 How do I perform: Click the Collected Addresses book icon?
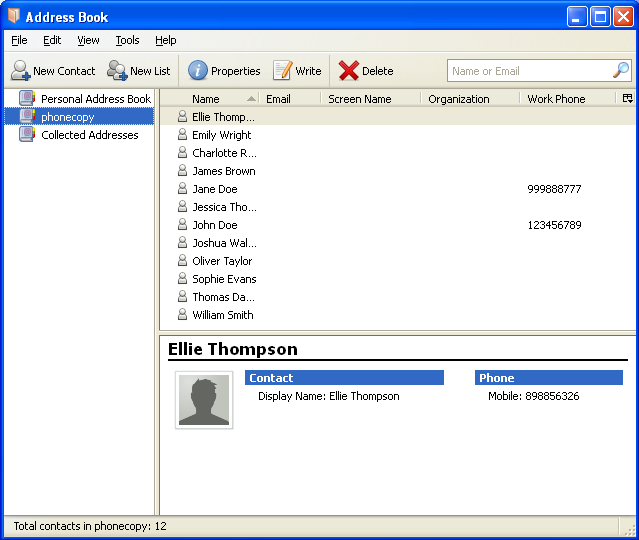click(x=27, y=134)
